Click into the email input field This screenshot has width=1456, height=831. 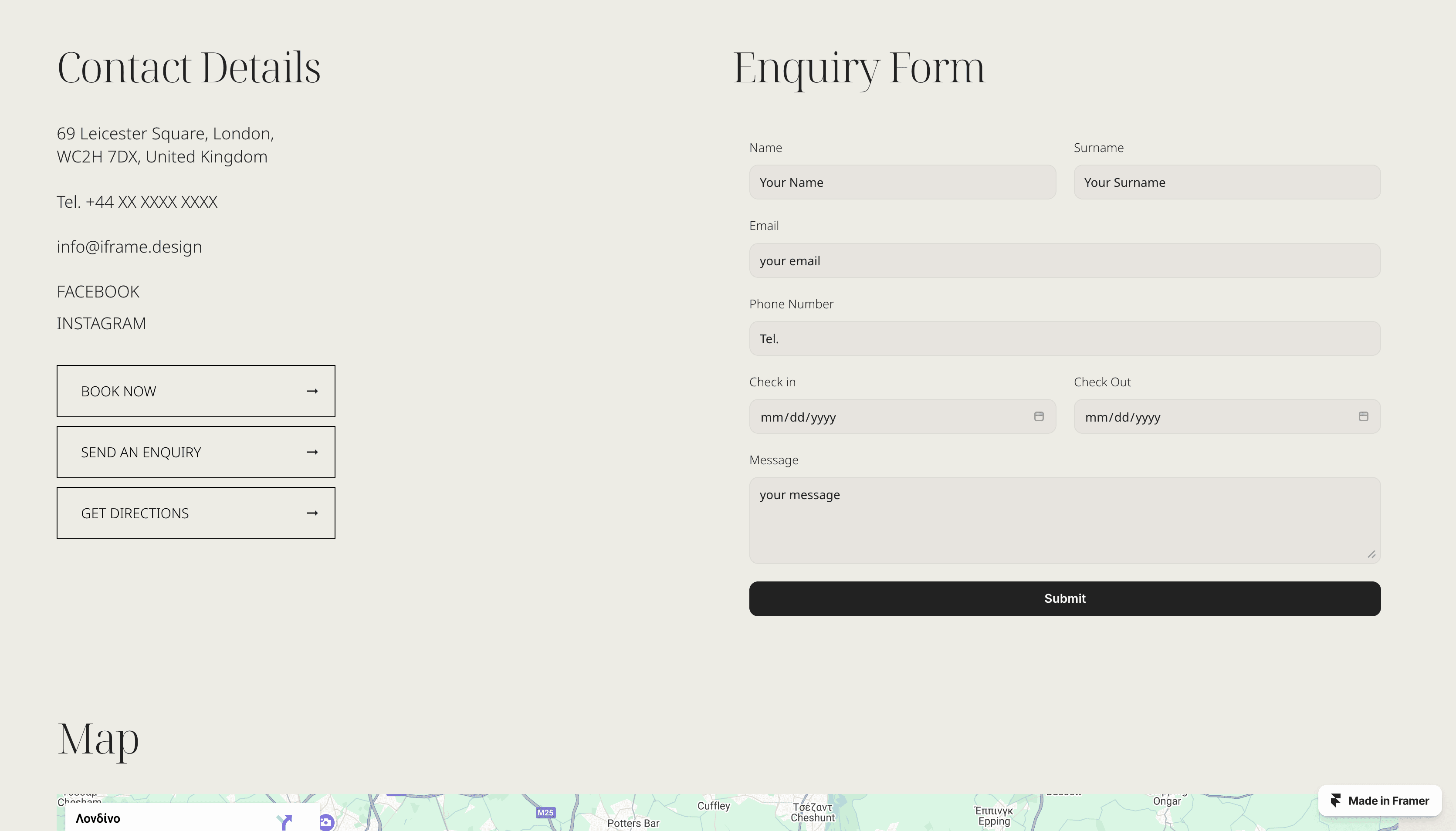pos(1064,261)
